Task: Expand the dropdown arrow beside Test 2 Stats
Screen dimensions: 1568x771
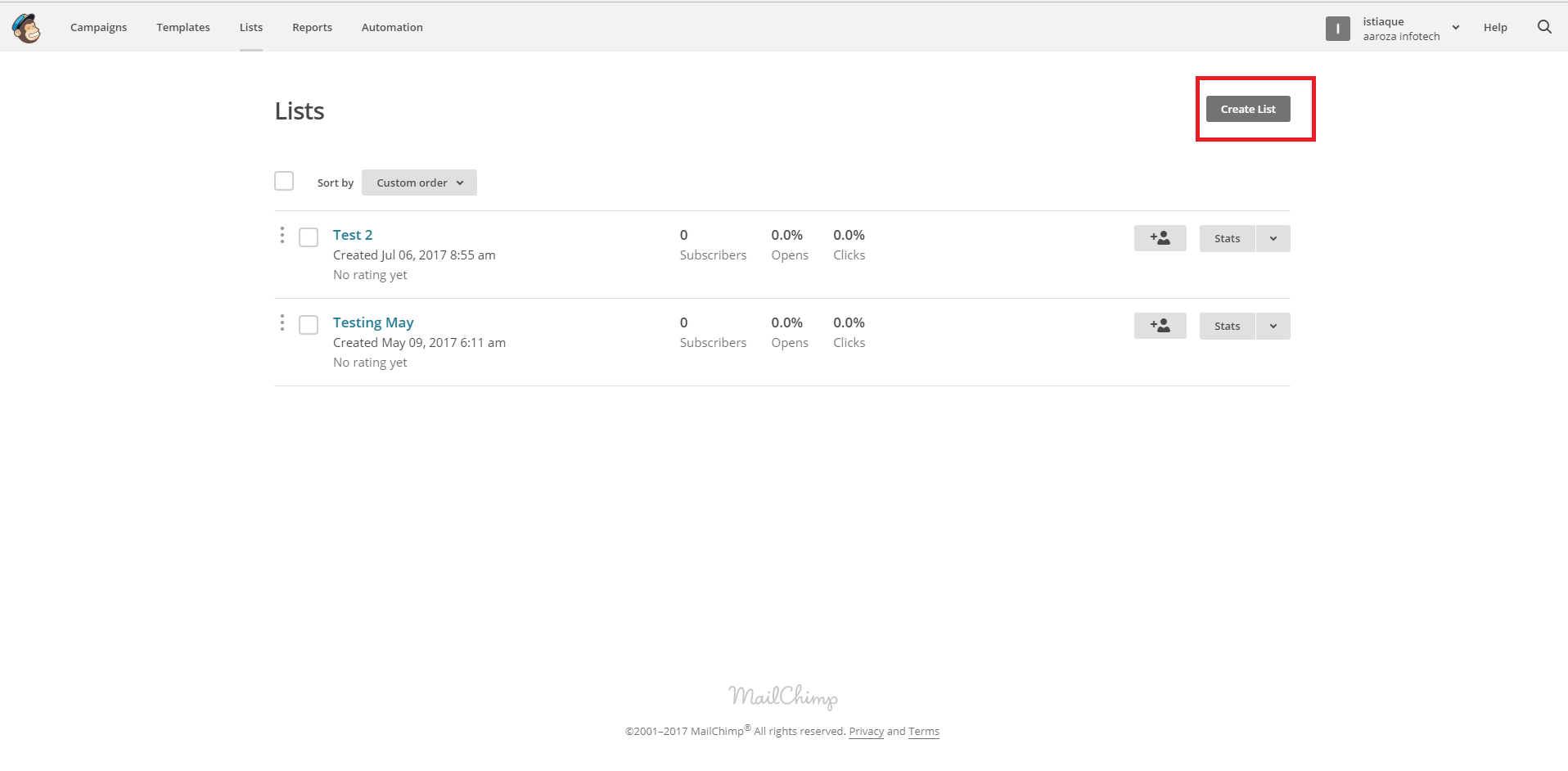Action: (1273, 238)
